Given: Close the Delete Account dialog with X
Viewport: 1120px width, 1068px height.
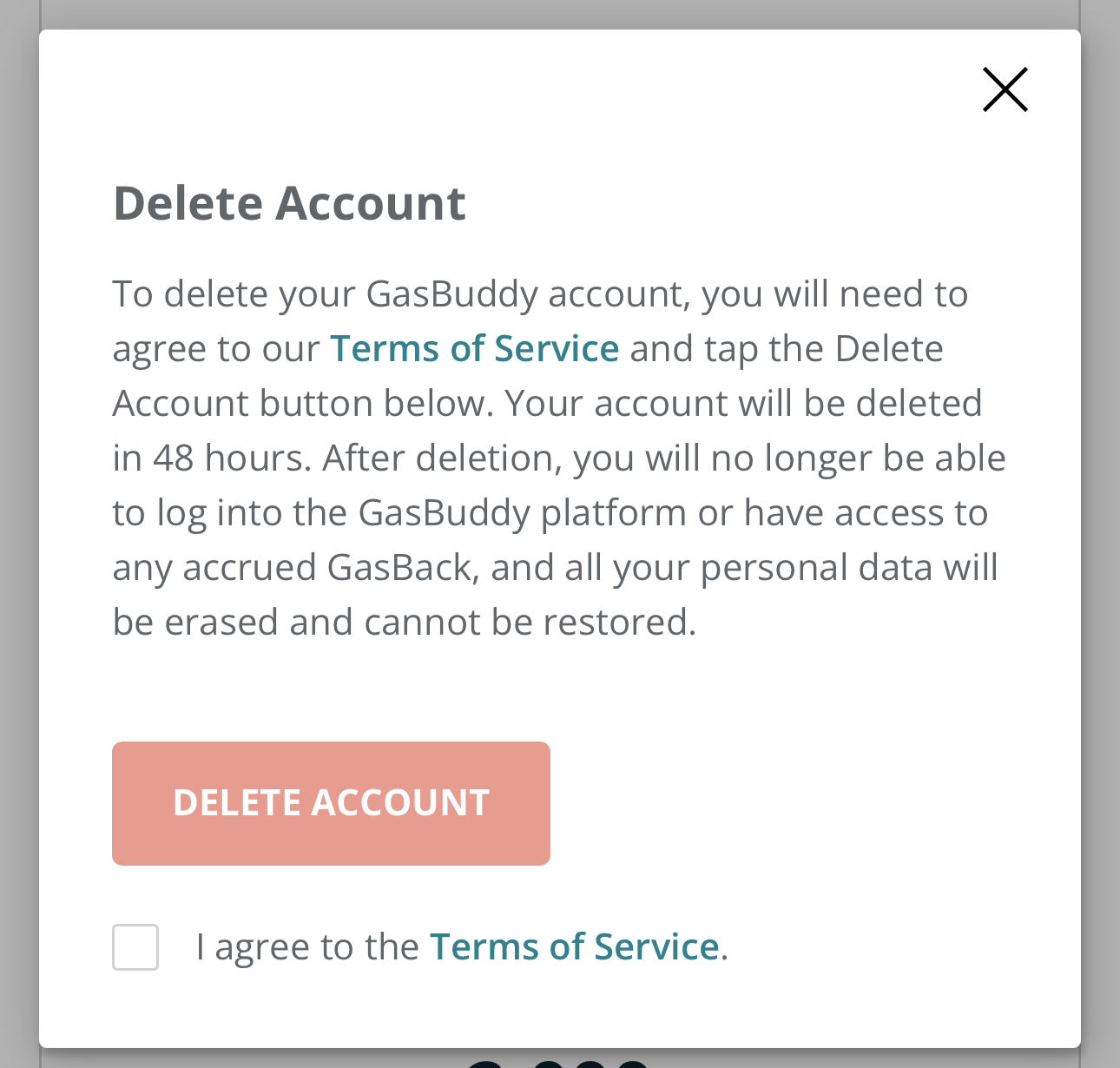Looking at the screenshot, I should tap(1005, 89).
